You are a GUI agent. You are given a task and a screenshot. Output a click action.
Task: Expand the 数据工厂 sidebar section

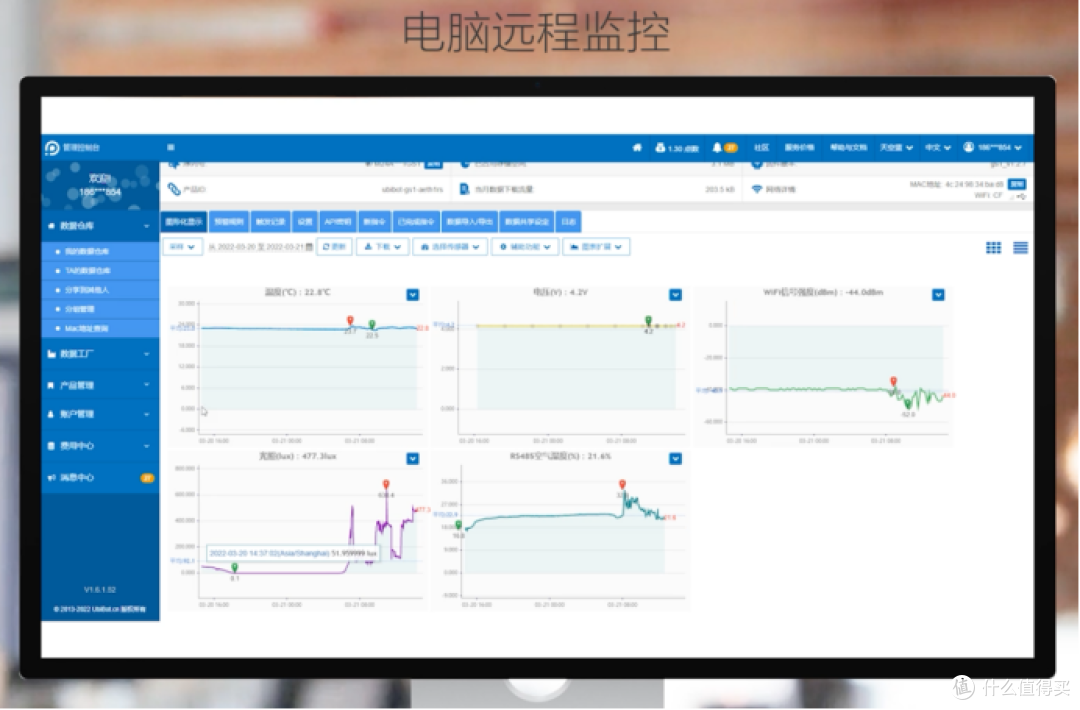(x=100, y=354)
